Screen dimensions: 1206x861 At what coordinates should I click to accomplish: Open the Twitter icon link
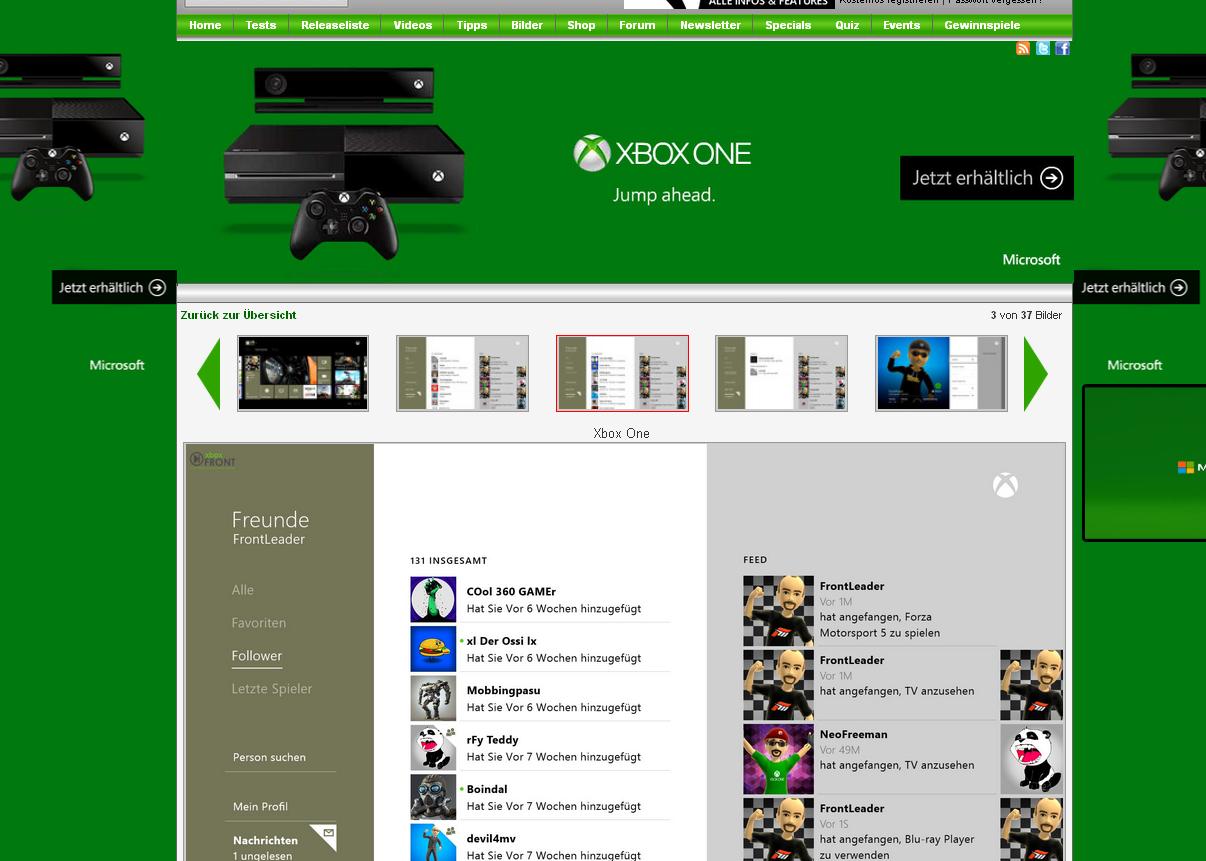[x=1043, y=48]
